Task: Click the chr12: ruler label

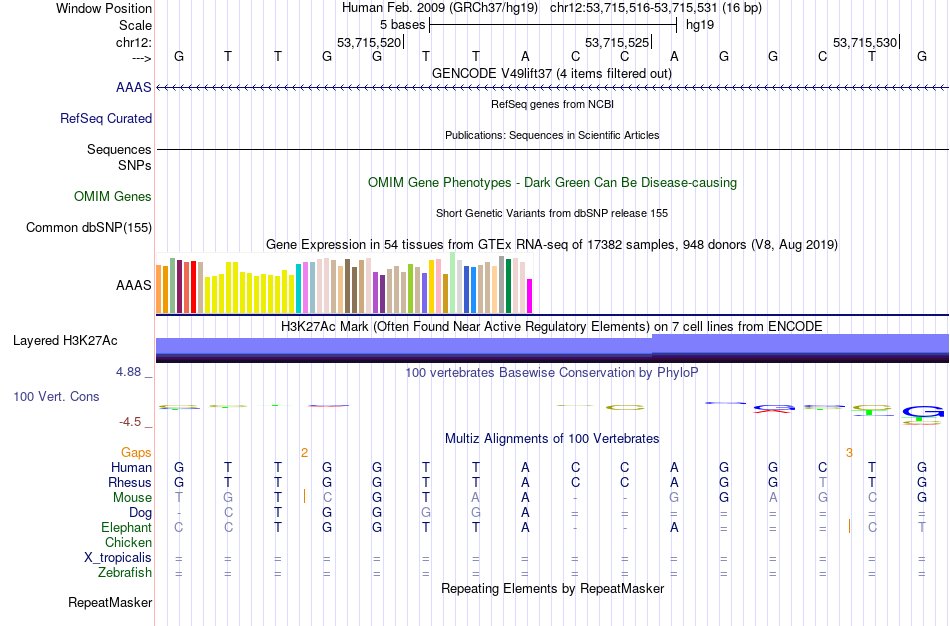Action: point(133,42)
